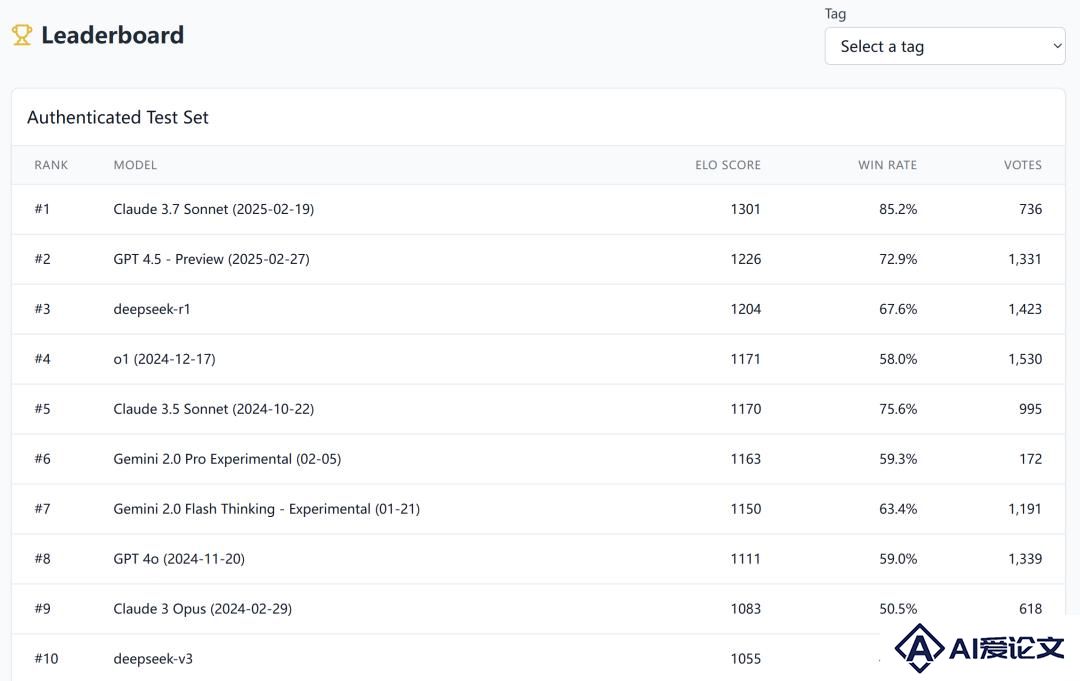Click the 85.2% win rate value
Image resolution: width=1080 pixels, height=681 pixels.
click(x=898, y=209)
